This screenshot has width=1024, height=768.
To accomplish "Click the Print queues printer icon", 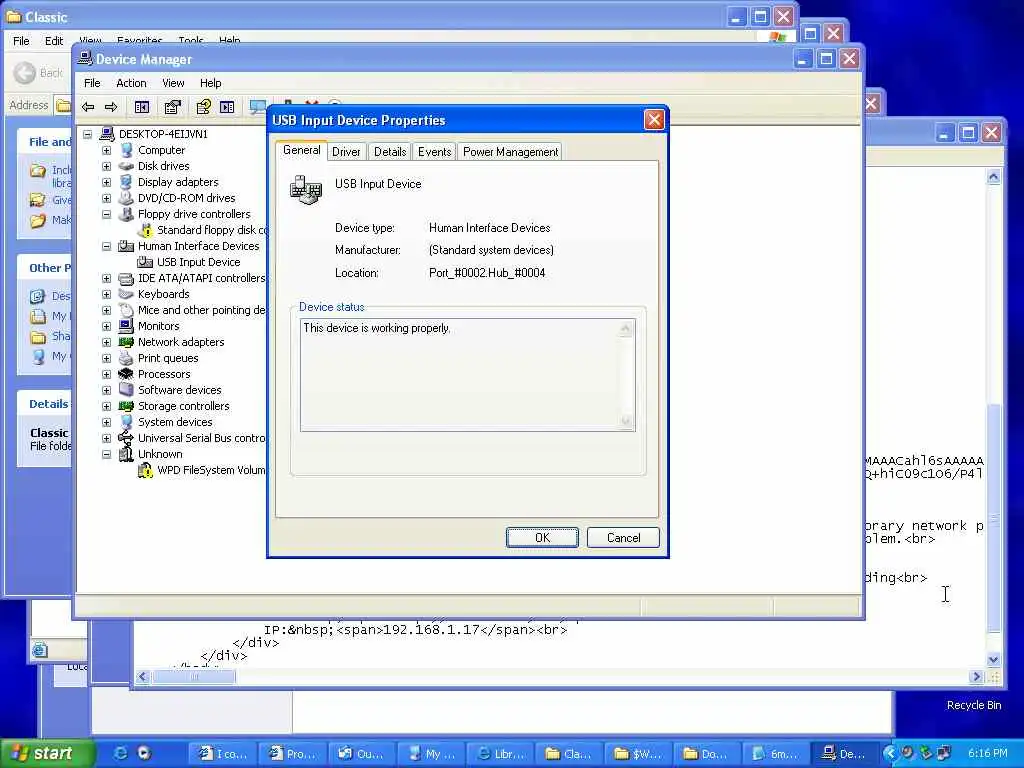I will coord(126,358).
